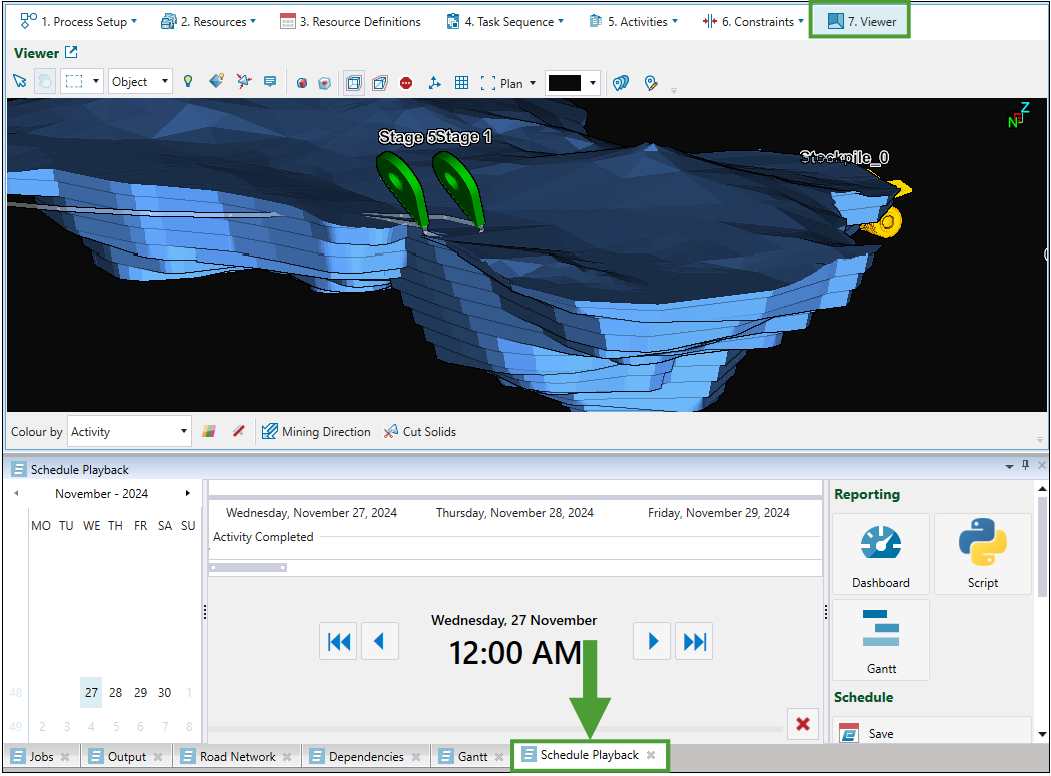Play schedule forward
Image resolution: width=1051 pixels, height=776 pixels.
(x=652, y=641)
